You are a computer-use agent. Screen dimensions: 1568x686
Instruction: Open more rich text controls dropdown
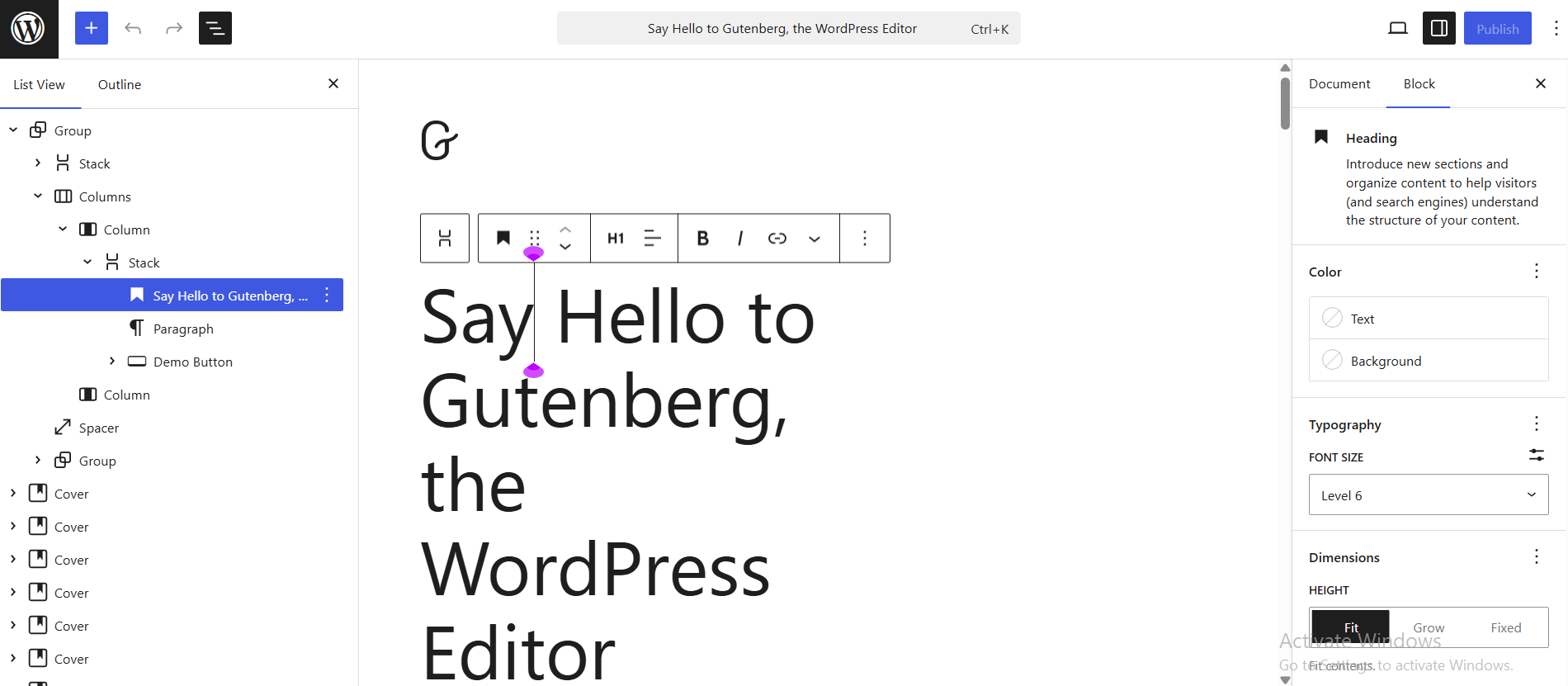tap(815, 239)
